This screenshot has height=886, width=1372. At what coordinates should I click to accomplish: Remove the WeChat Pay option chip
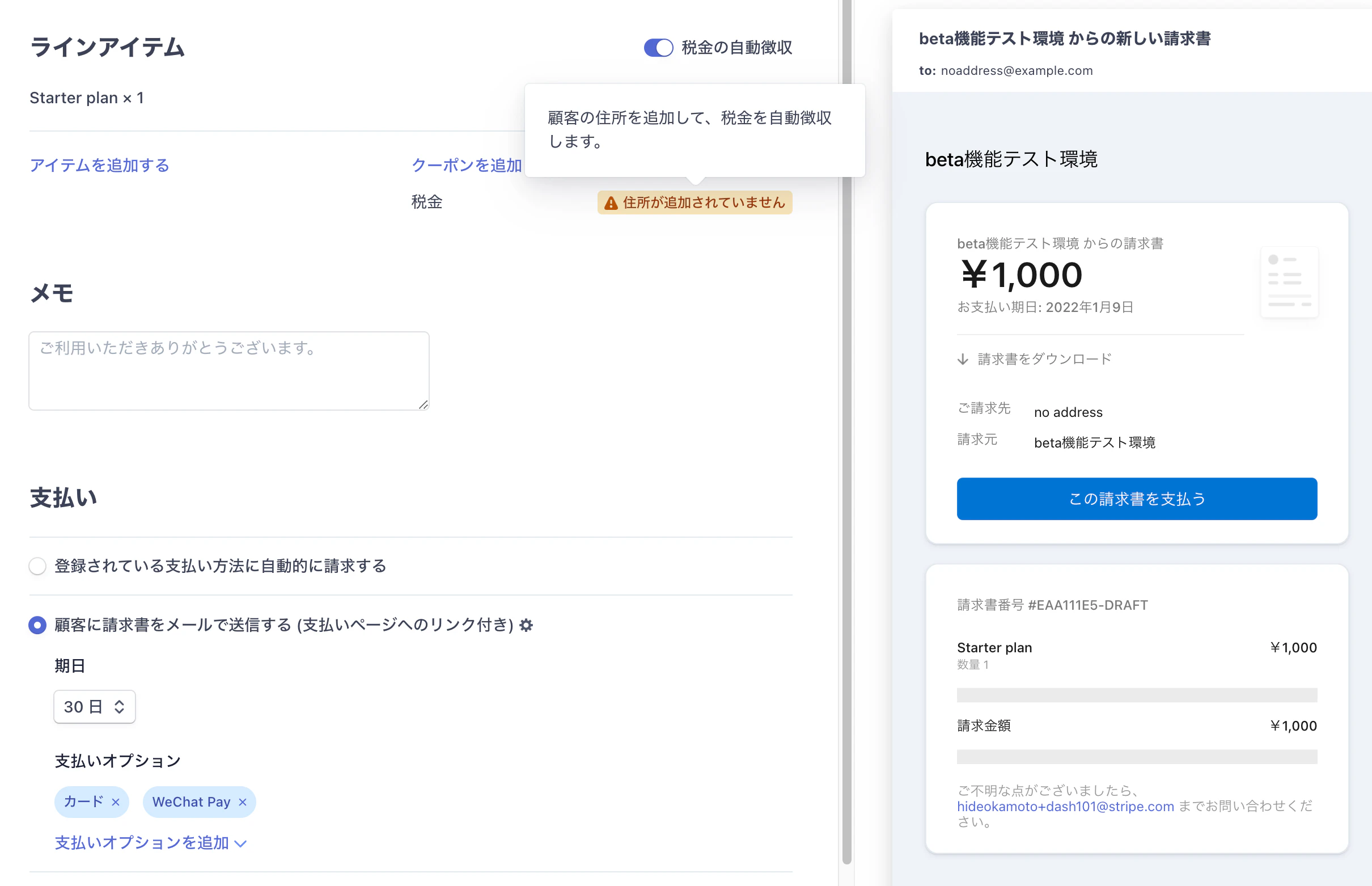243,802
